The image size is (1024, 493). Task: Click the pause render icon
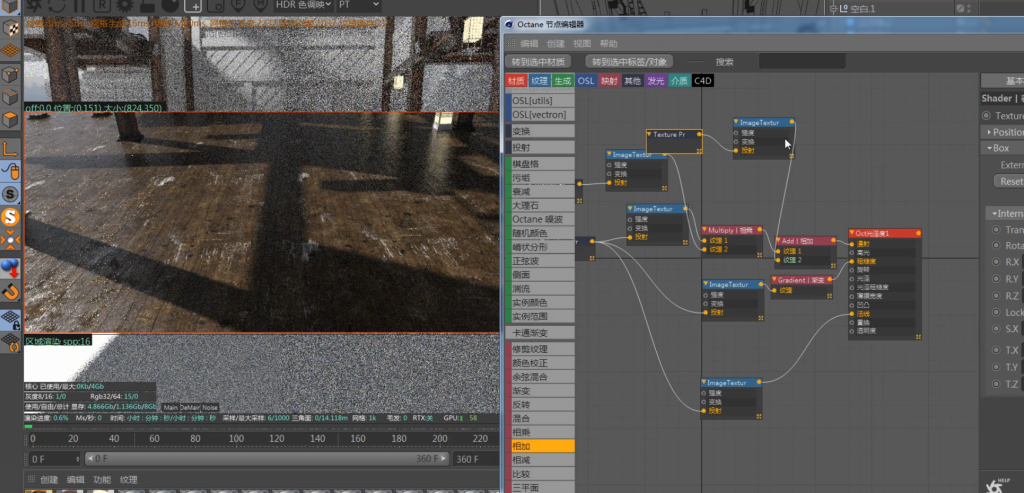[x=79, y=5]
